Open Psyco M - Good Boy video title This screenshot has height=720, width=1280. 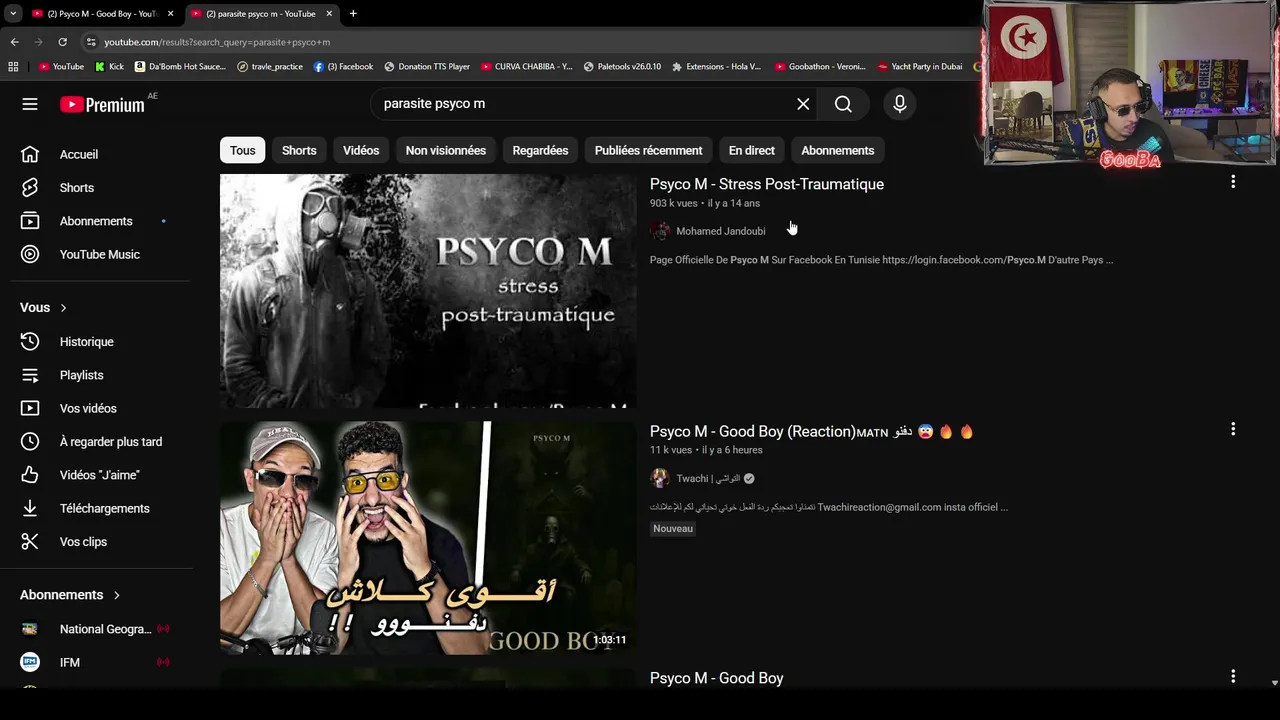(717, 678)
